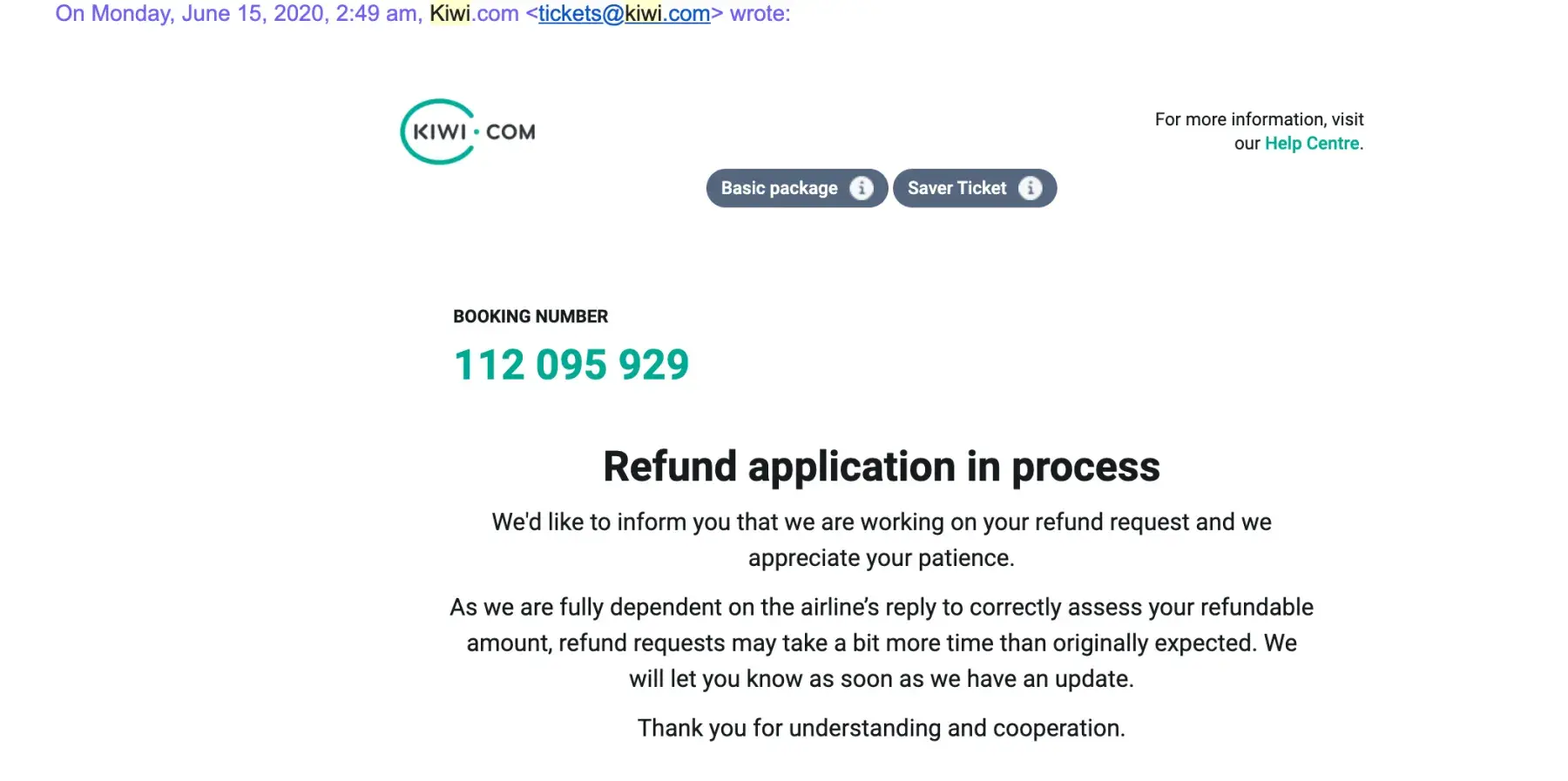The width and height of the screenshot is (1568, 781).
Task: Click the appreciate your patience line
Action: (x=881, y=558)
